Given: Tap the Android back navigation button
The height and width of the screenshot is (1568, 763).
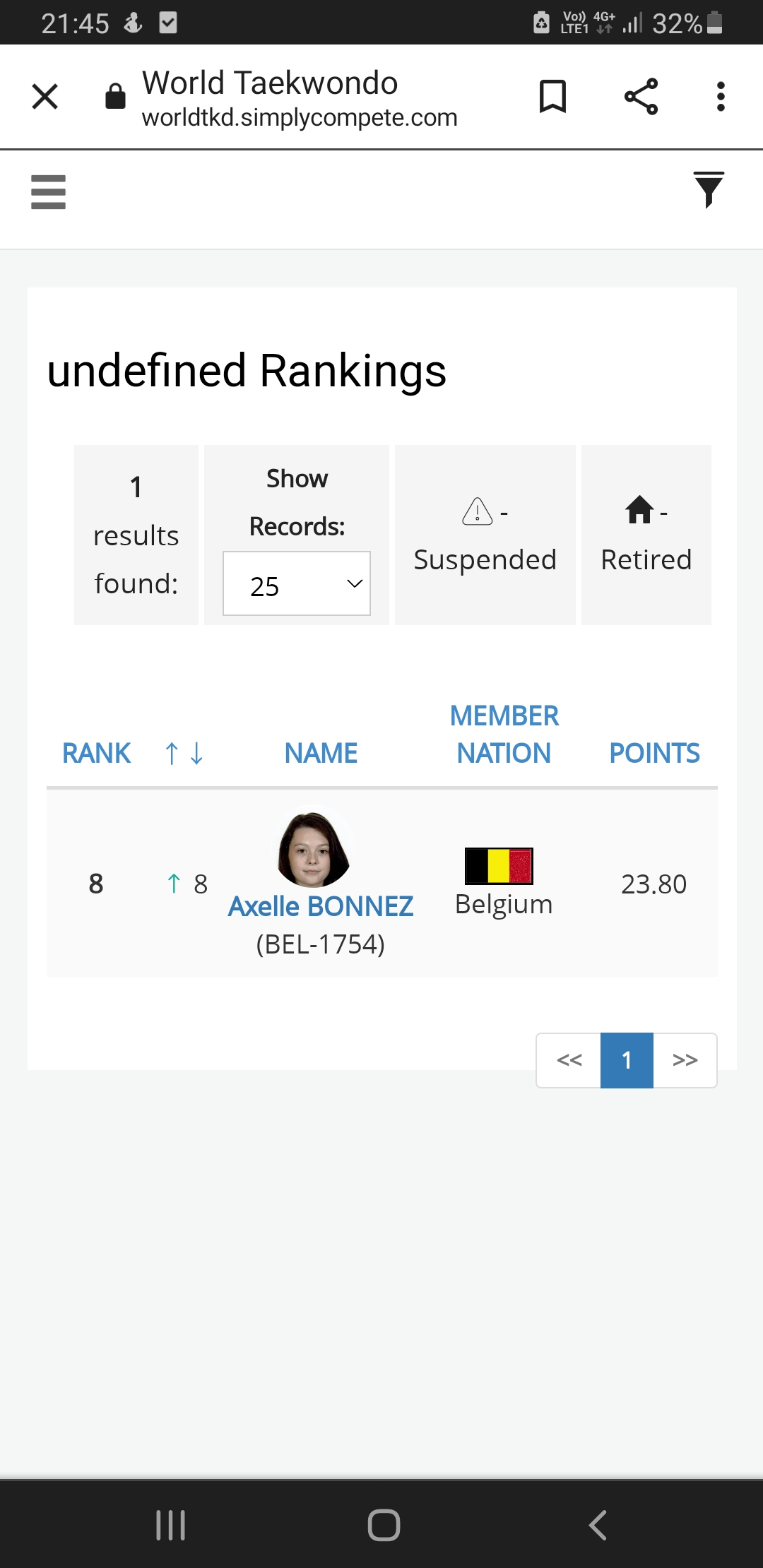Looking at the screenshot, I should point(598,1525).
